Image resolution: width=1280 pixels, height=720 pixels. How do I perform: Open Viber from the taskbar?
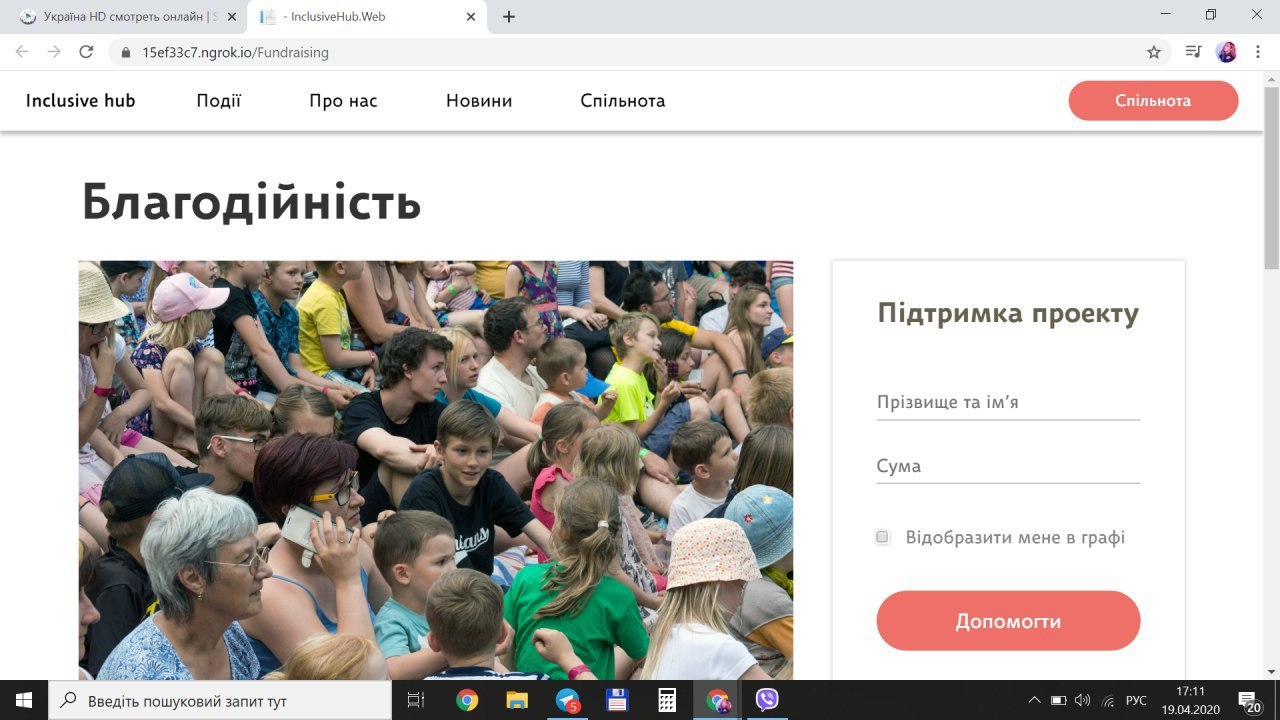tap(767, 701)
